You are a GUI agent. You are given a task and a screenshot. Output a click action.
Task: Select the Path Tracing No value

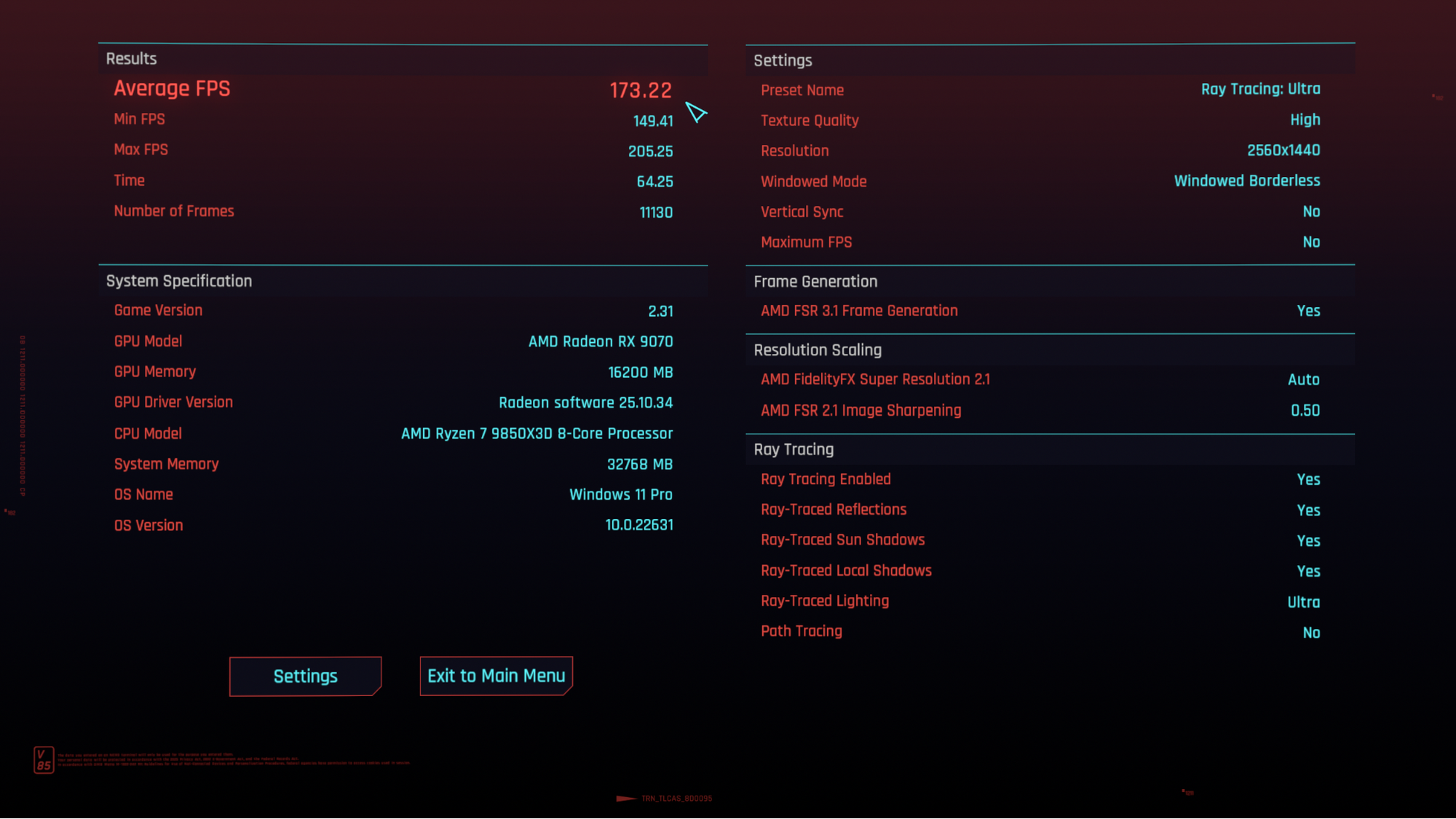(x=1310, y=633)
